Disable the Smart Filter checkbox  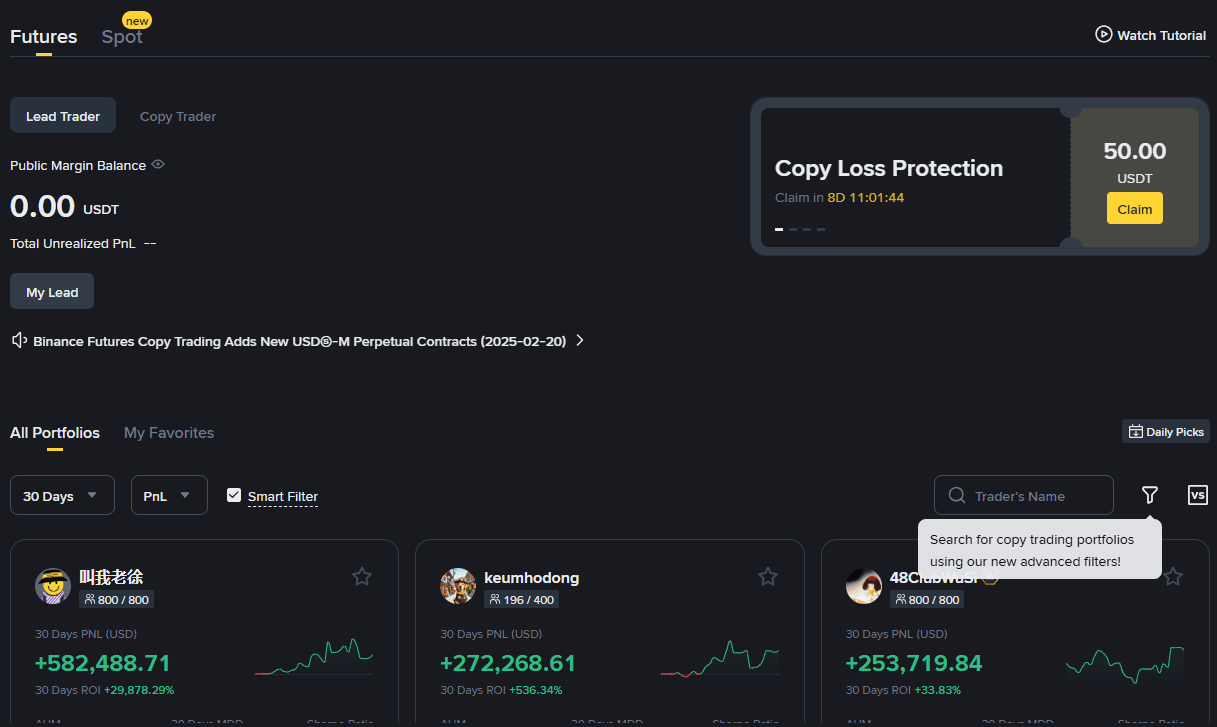click(x=233, y=495)
